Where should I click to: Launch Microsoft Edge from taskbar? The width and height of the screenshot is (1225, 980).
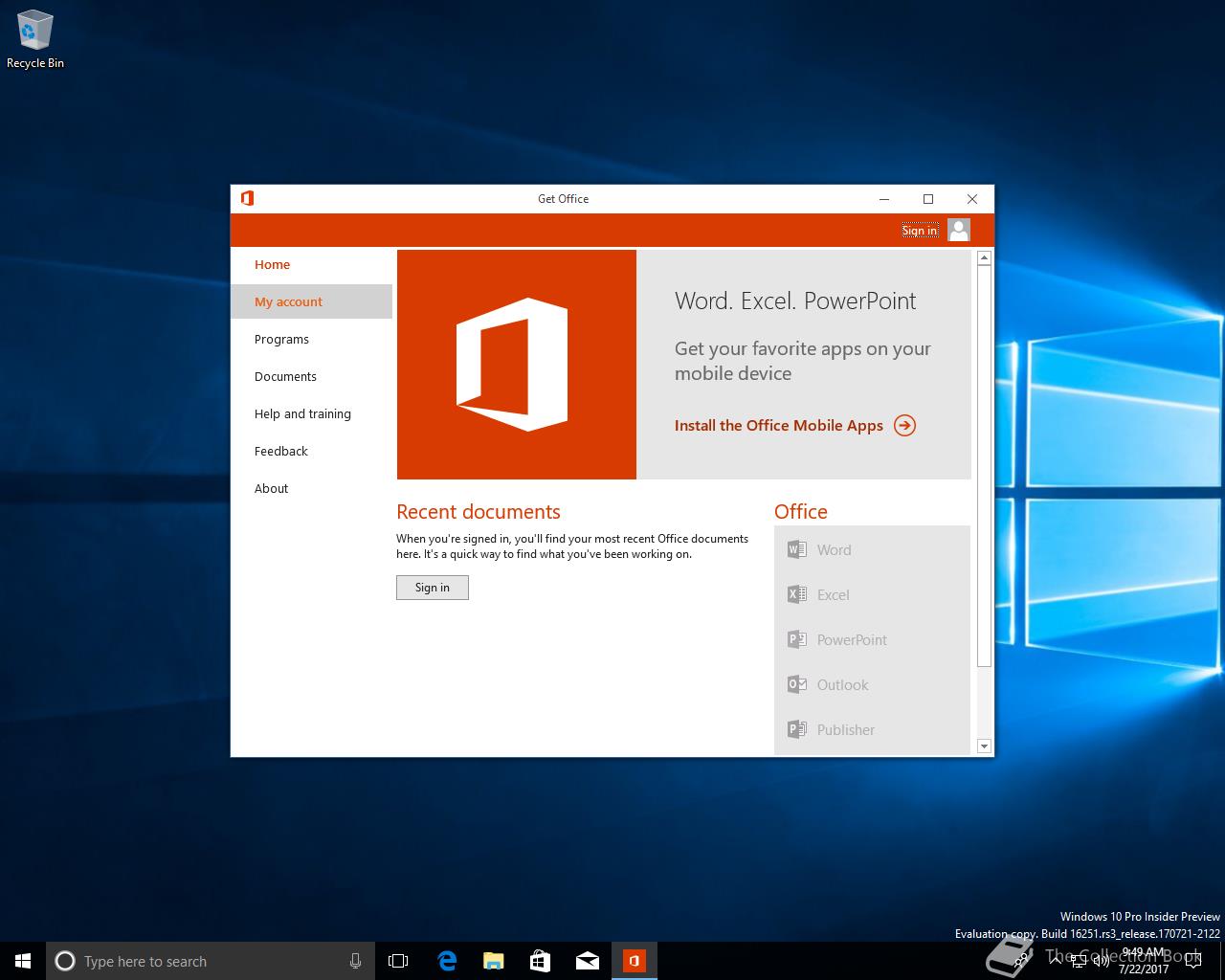447,961
